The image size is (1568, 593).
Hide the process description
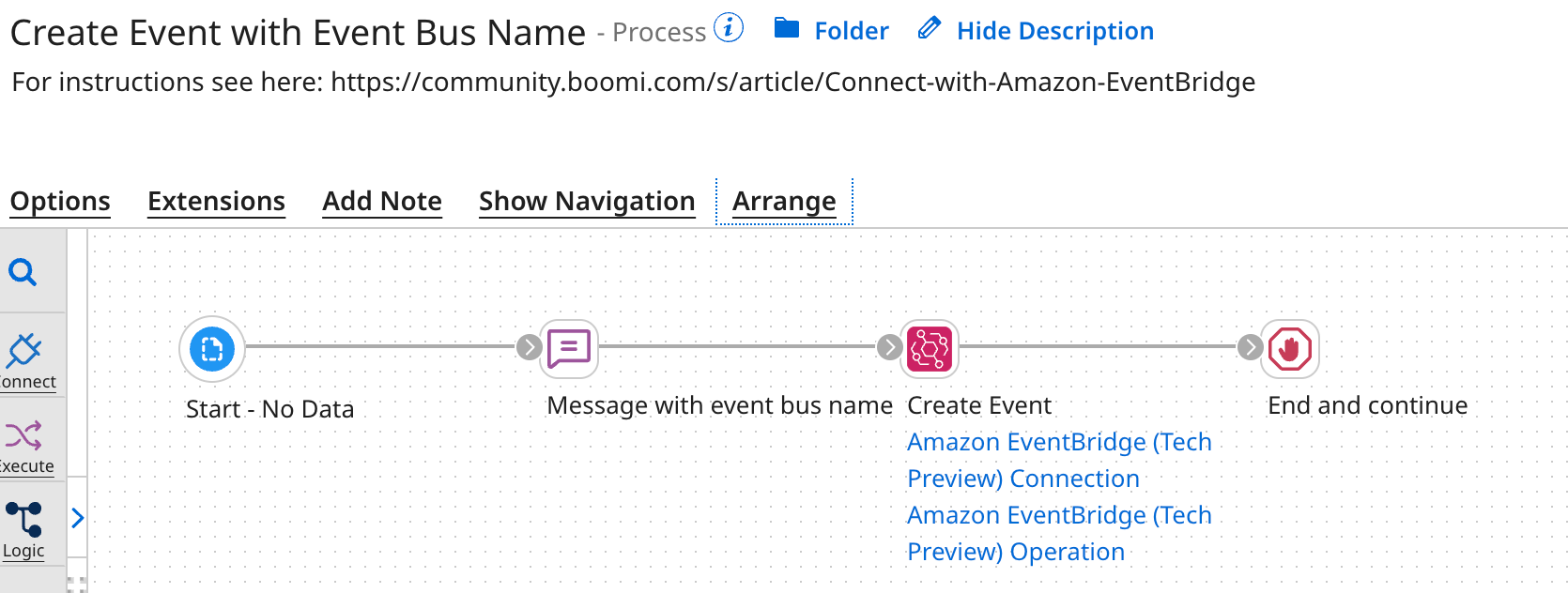1054,30
